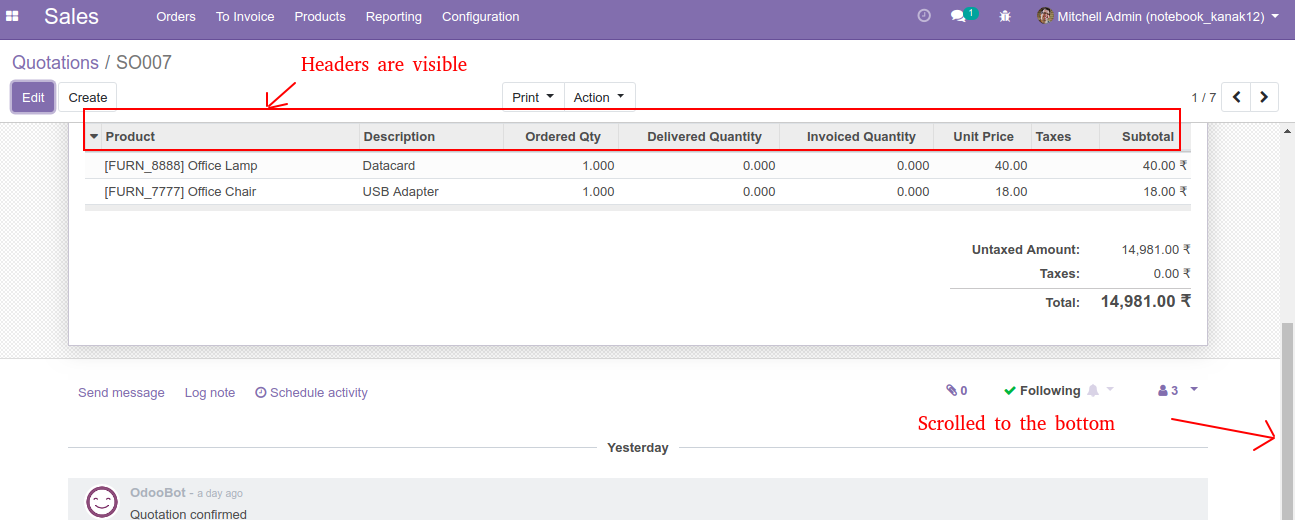
Task: Open the activities clock icon
Action: [924, 16]
